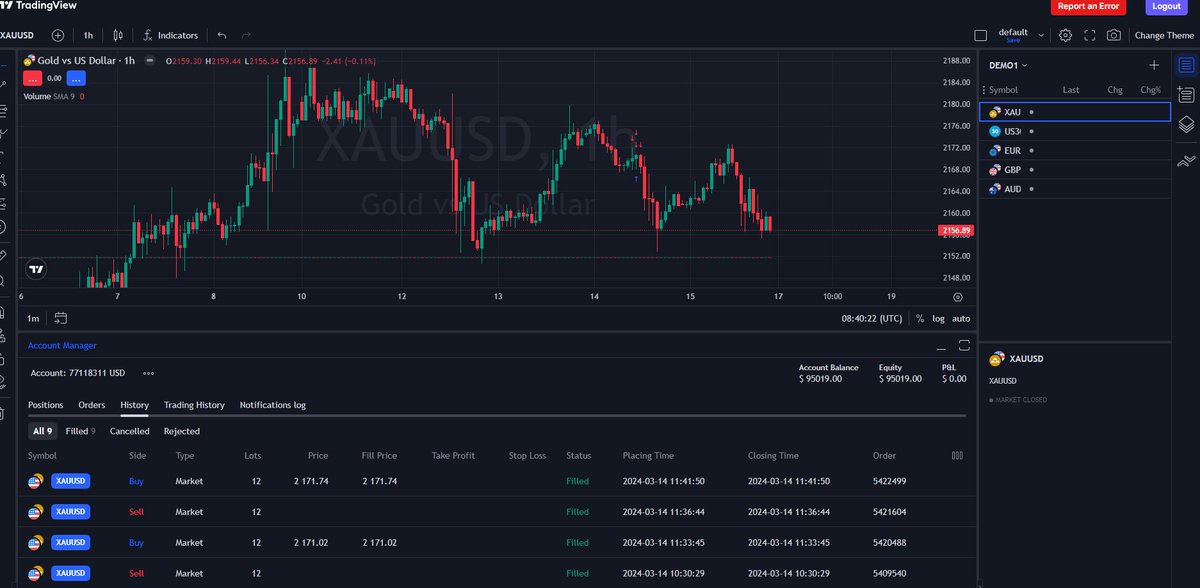
Task: Add a symbol to the DEMO1 watchlist
Action: (1154, 65)
